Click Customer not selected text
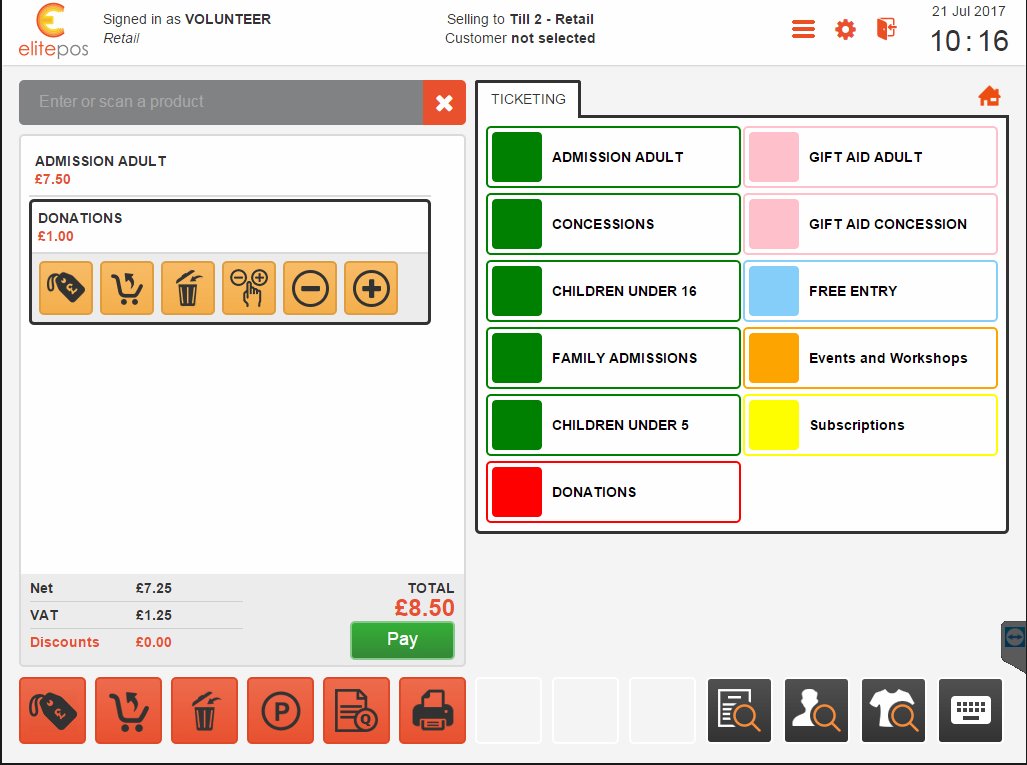Screen dimensions: 1027x765 520,38
